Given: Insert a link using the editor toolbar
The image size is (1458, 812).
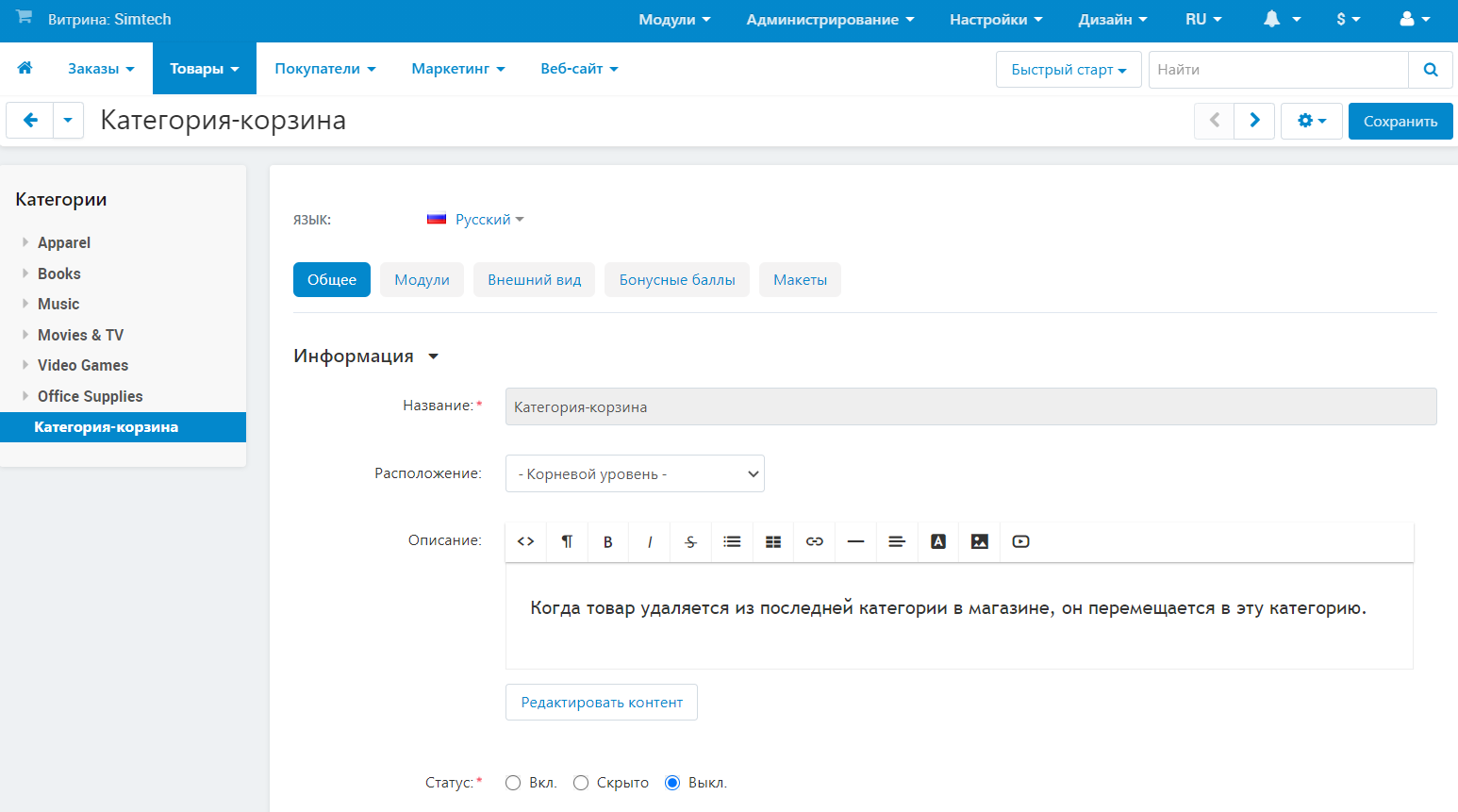Looking at the screenshot, I should pyautogui.click(x=815, y=541).
